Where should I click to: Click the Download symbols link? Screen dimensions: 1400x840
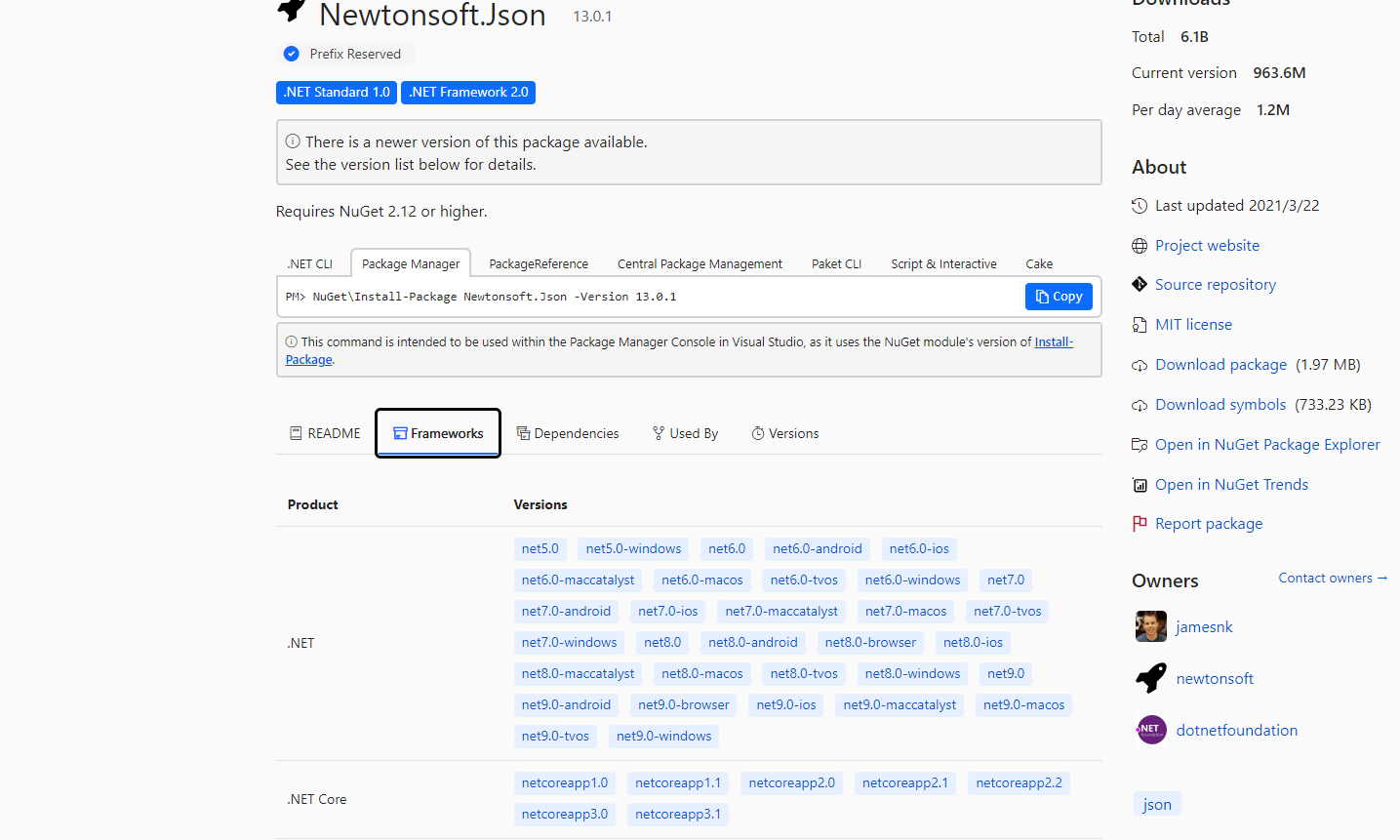pos(1220,405)
